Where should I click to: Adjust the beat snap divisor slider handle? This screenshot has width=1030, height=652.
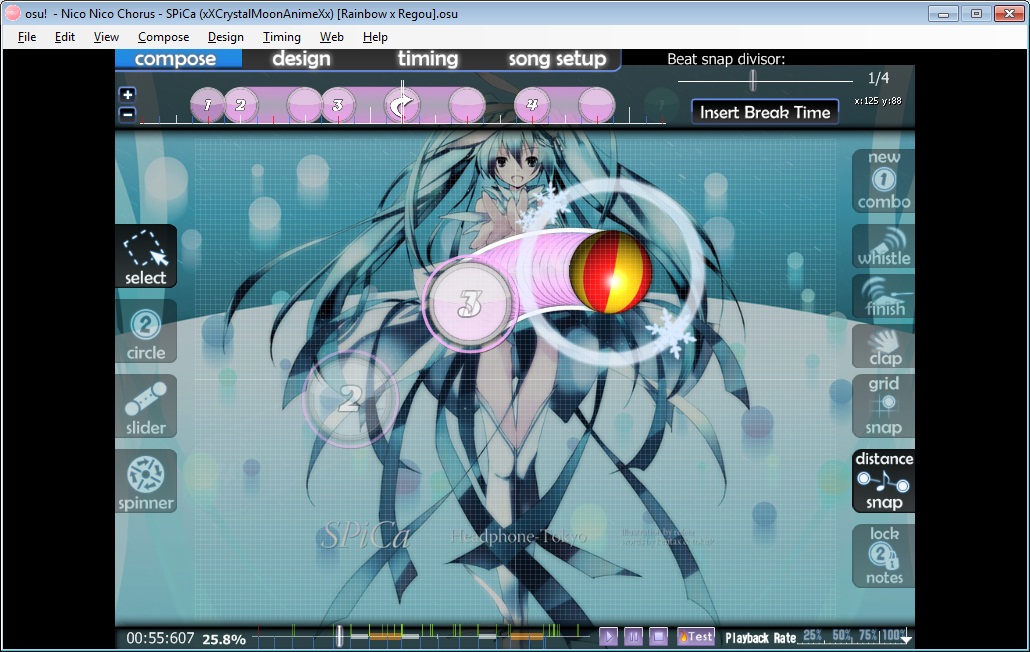[x=753, y=80]
